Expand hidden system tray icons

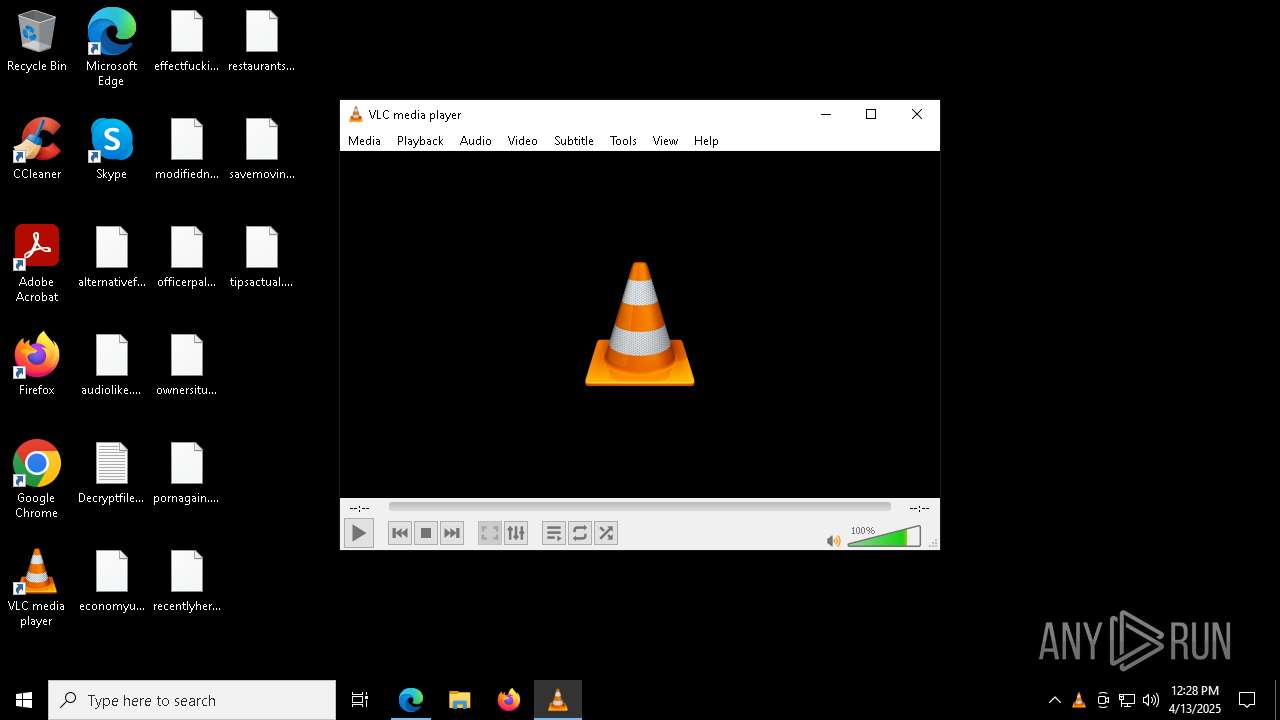[x=1054, y=700]
